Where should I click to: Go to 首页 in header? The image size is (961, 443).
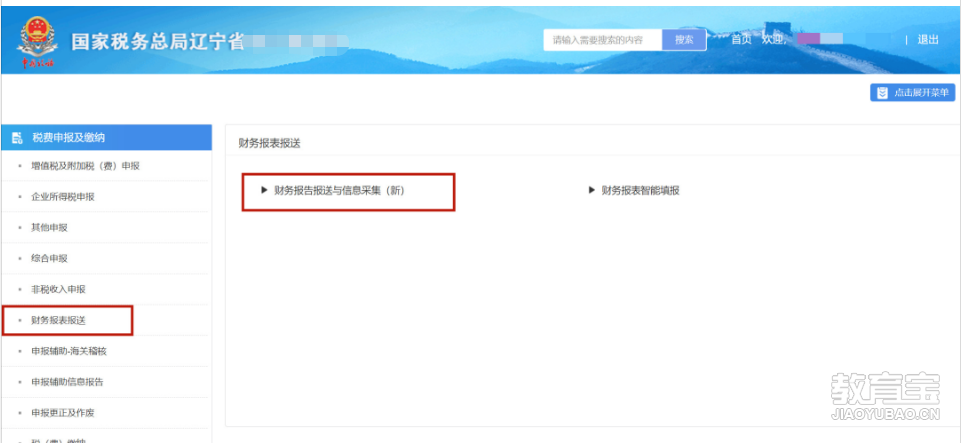click(x=741, y=40)
